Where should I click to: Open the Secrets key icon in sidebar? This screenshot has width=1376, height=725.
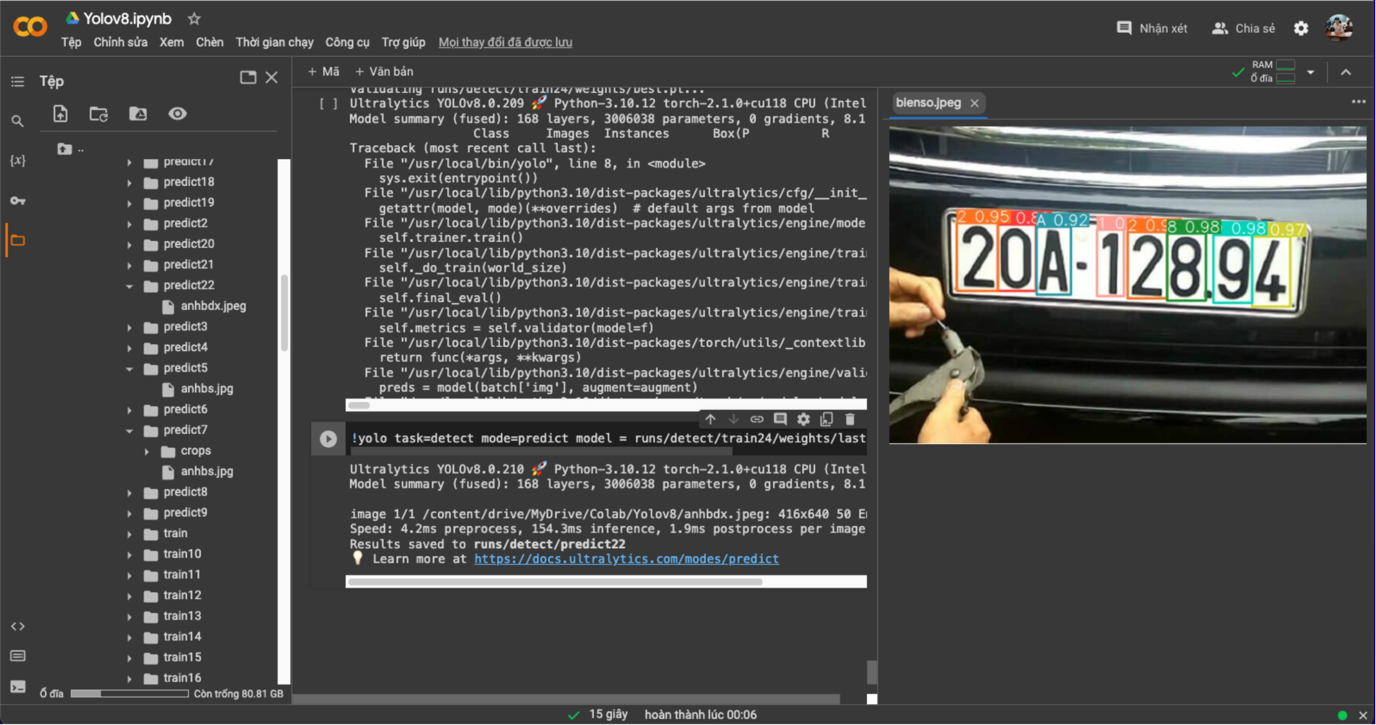pos(17,201)
